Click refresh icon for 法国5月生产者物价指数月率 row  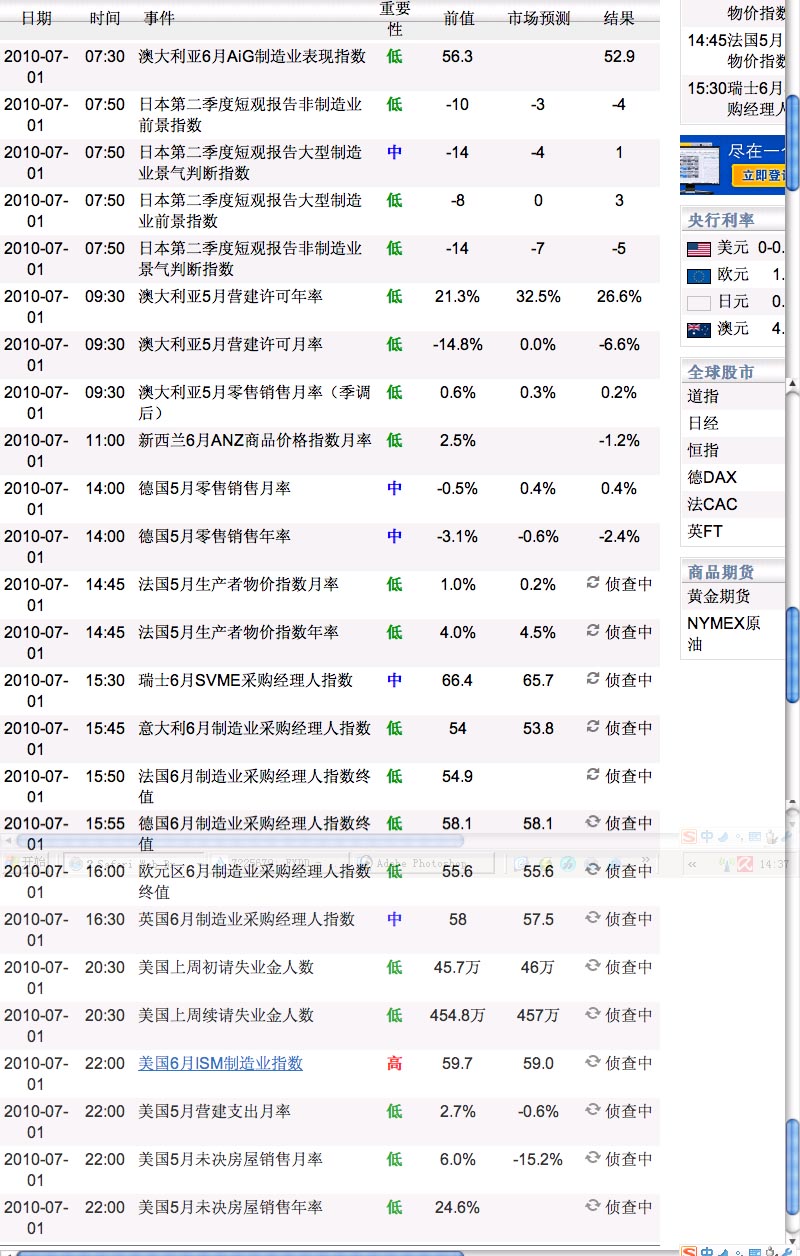click(593, 582)
